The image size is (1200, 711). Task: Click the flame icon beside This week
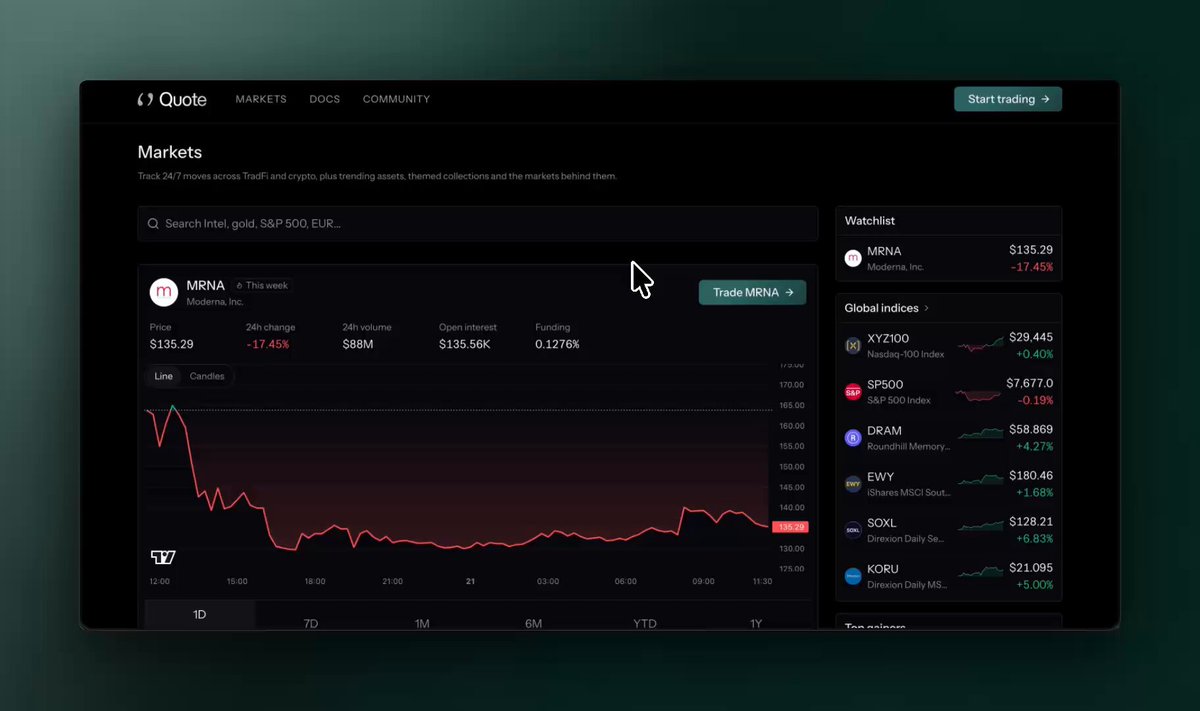coord(240,285)
